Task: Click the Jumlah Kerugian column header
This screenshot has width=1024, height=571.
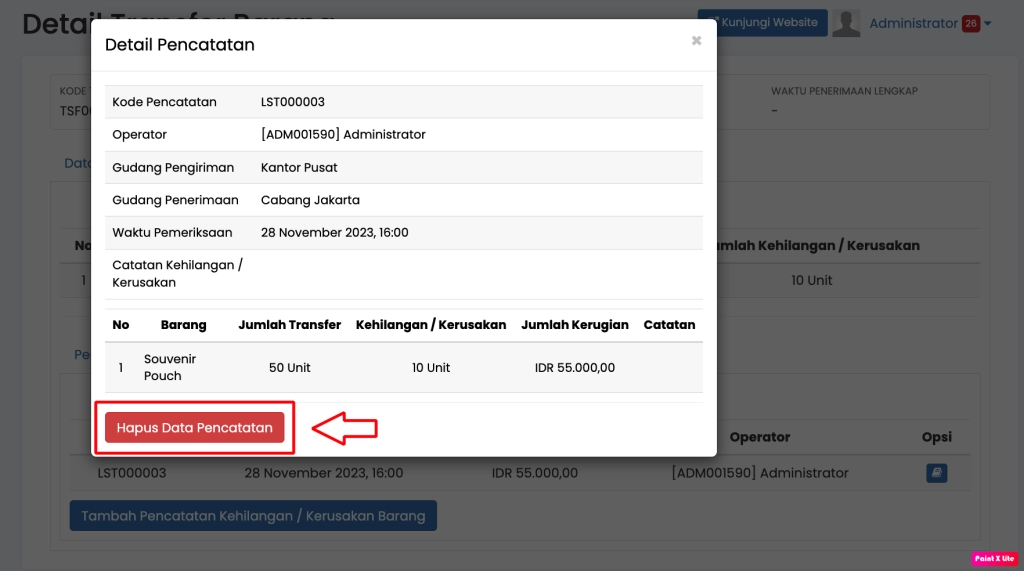Action: pos(575,325)
